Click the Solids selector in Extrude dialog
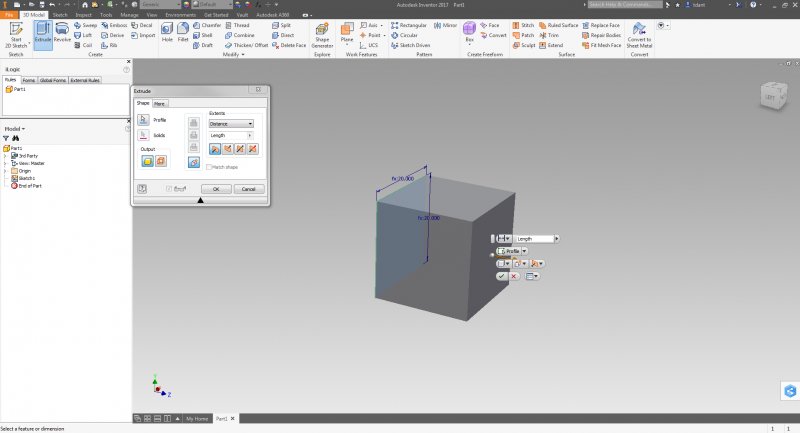 [x=143, y=135]
